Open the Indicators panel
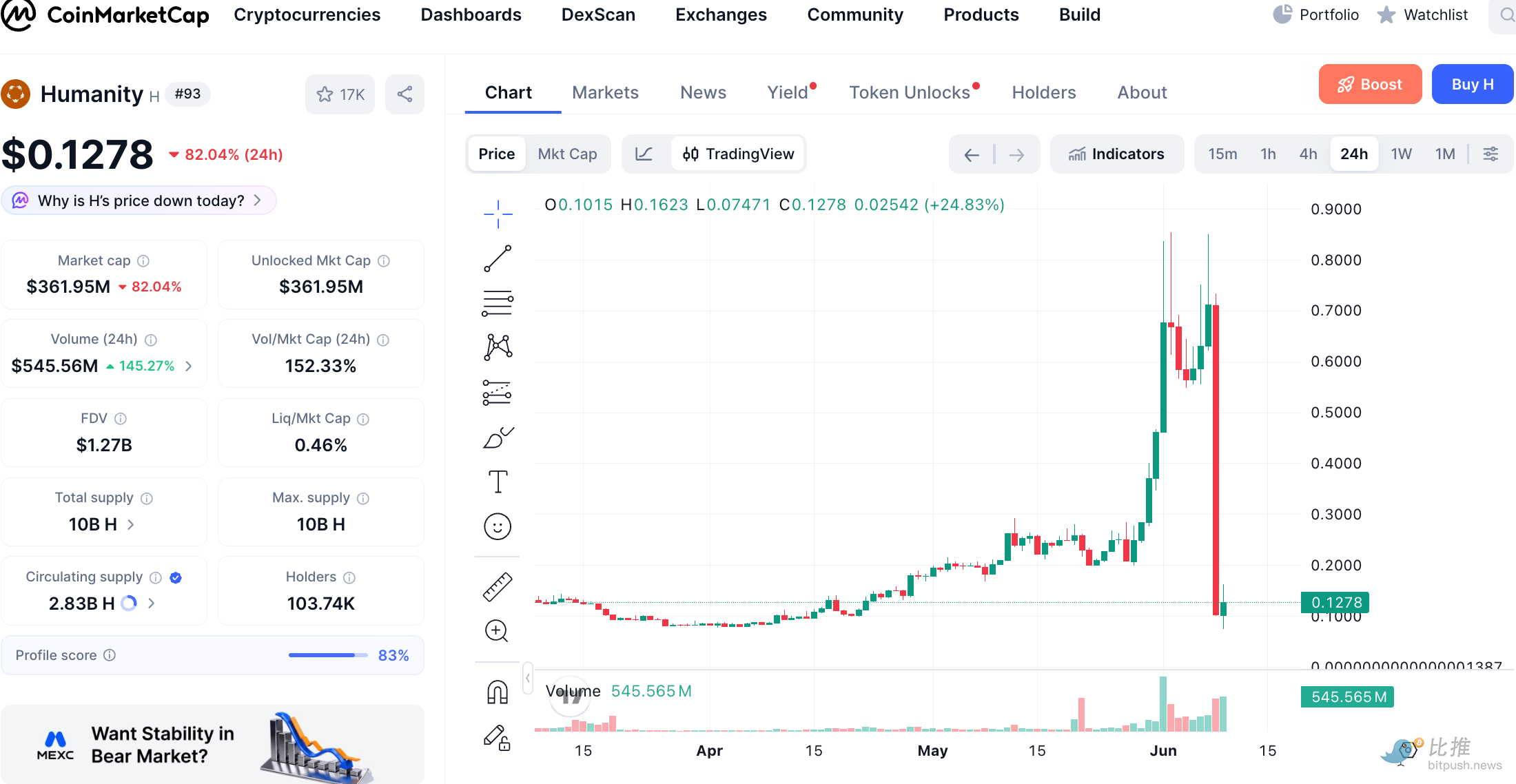The height and width of the screenshot is (784, 1516). (x=1116, y=154)
